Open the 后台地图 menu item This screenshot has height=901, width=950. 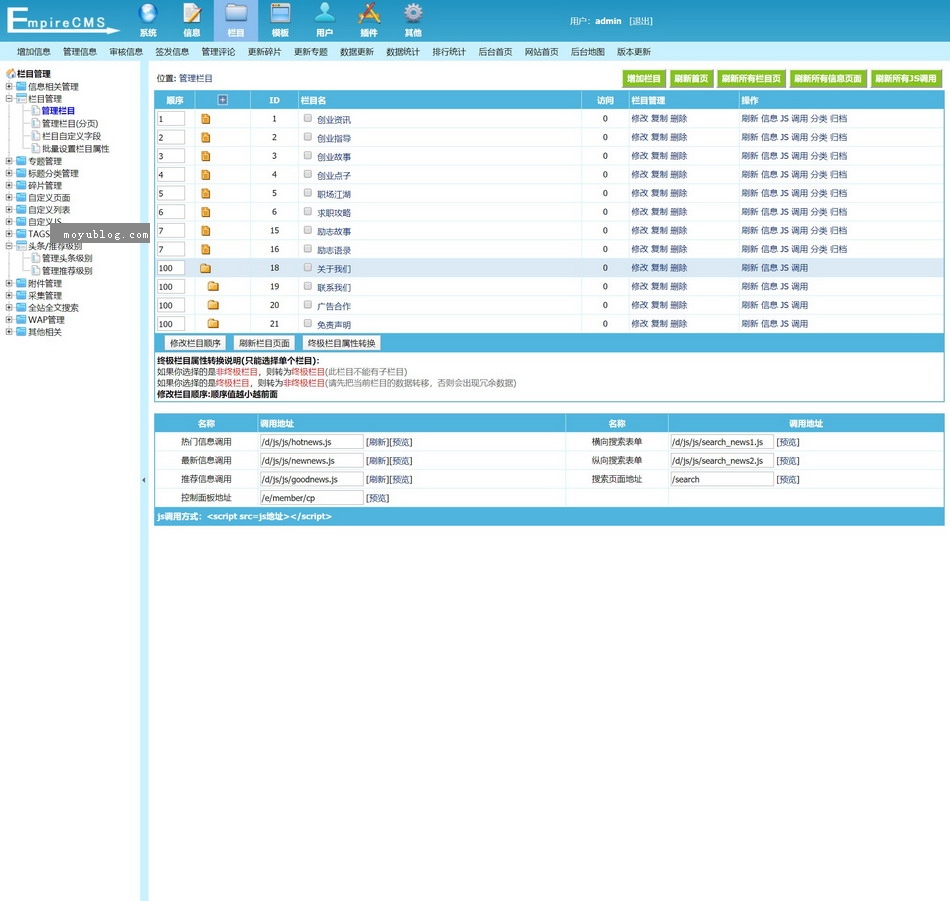tap(588, 52)
